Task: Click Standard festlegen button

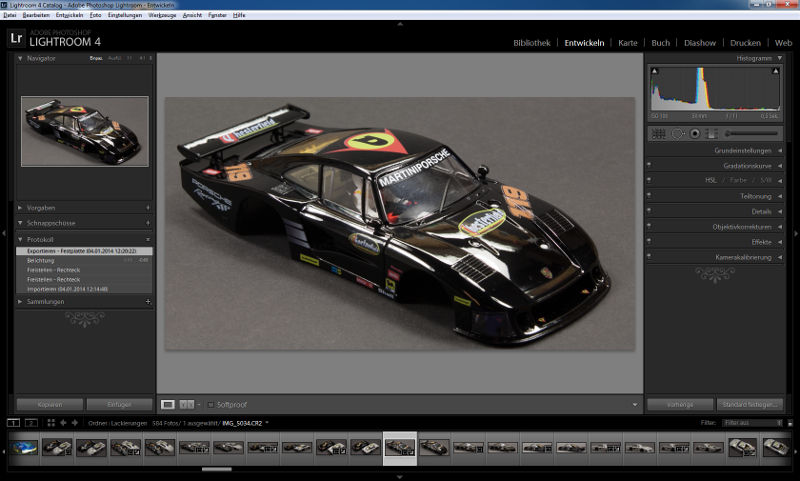Action: pyautogui.click(x=750, y=404)
